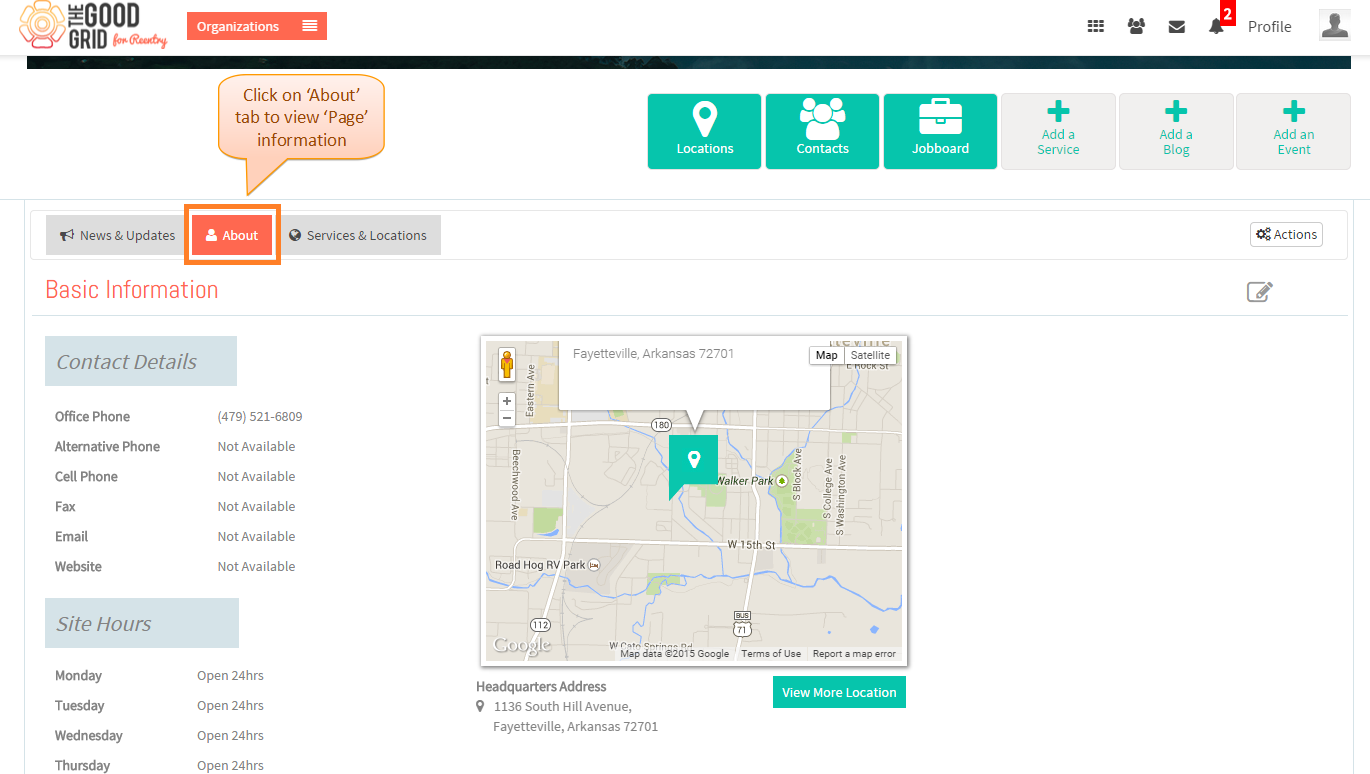Click the teal location marker on map
This screenshot has height=774, width=1370.
[x=693, y=462]
